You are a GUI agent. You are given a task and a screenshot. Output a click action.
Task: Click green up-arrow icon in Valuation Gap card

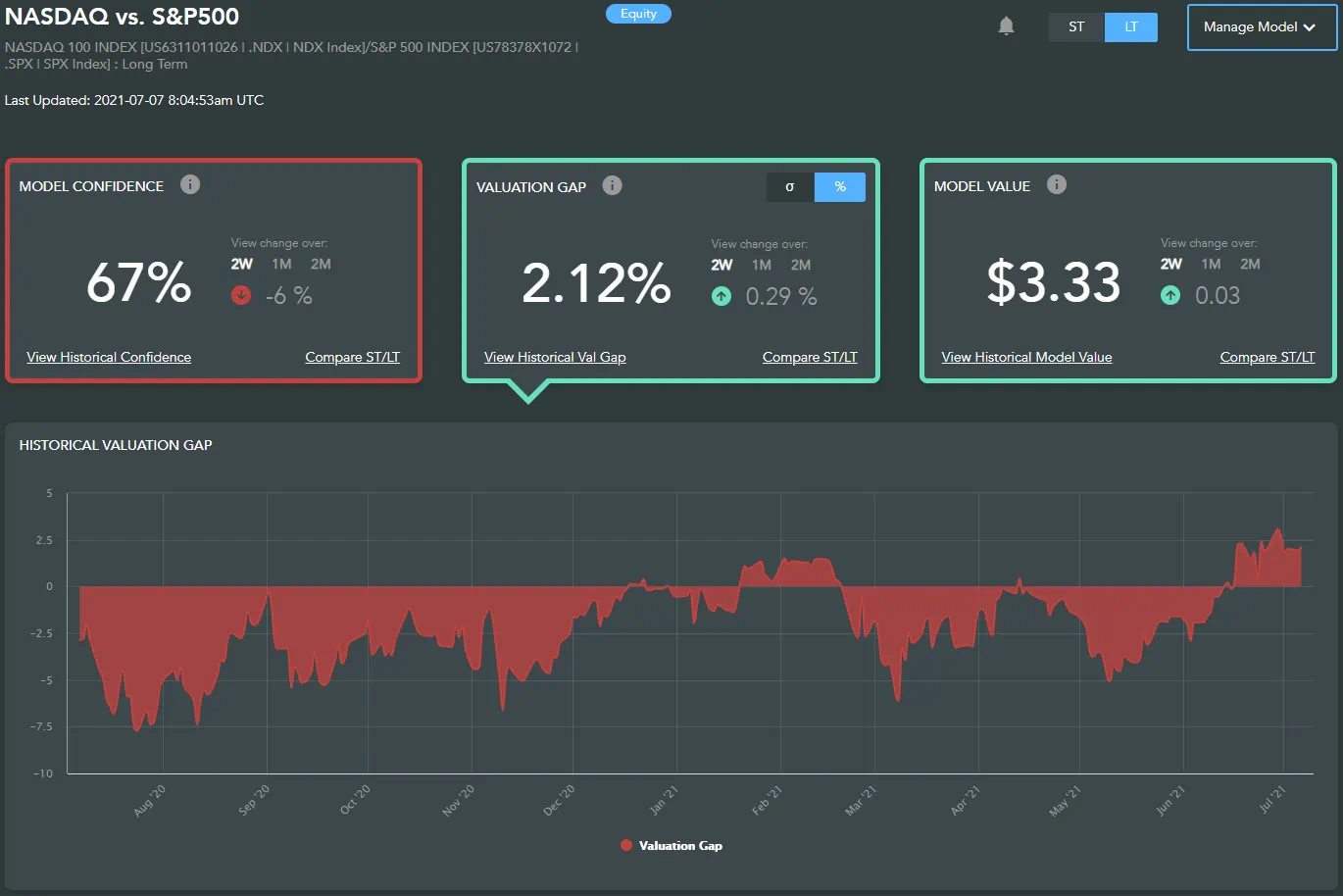(721, 296)
